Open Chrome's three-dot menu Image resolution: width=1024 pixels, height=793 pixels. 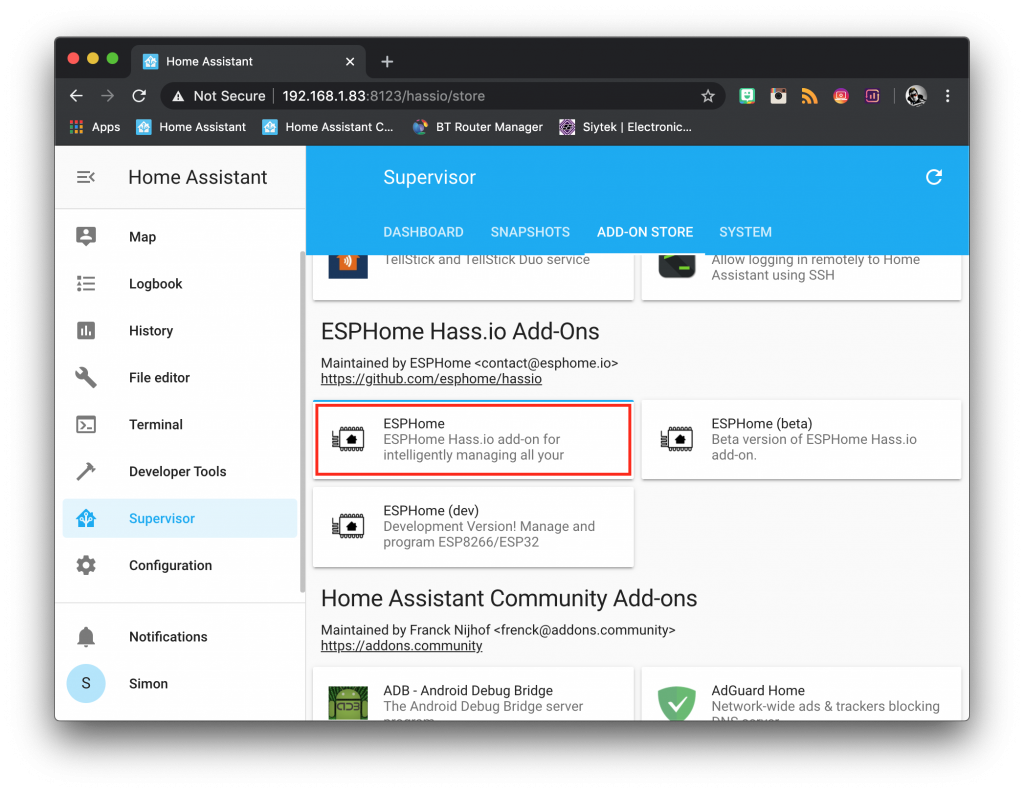click(x=948, y=96)
